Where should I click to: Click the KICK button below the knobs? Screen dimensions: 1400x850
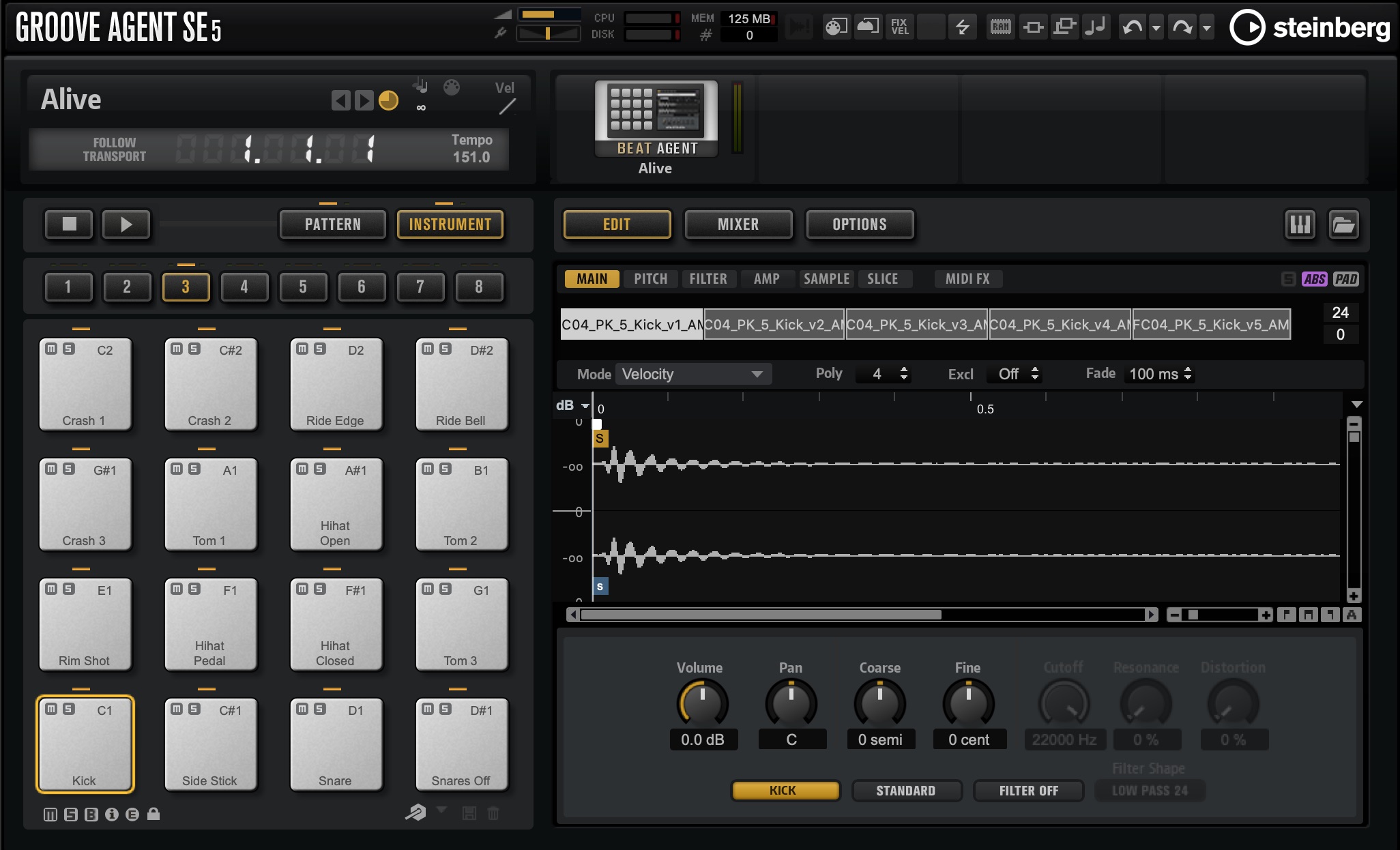[x=785, y=791]
